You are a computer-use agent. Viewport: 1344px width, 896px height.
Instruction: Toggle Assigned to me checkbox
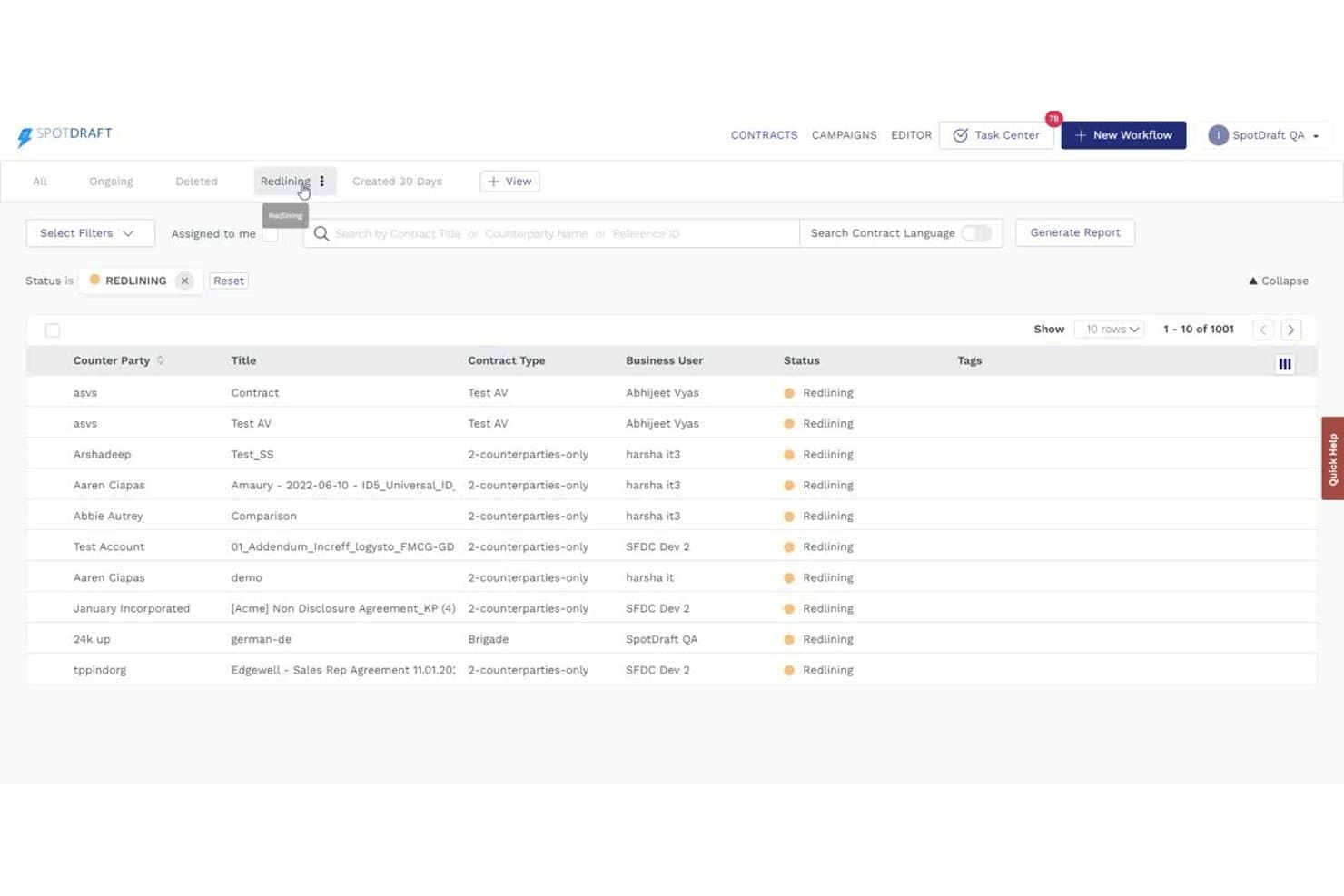click(x=270, y=234)
